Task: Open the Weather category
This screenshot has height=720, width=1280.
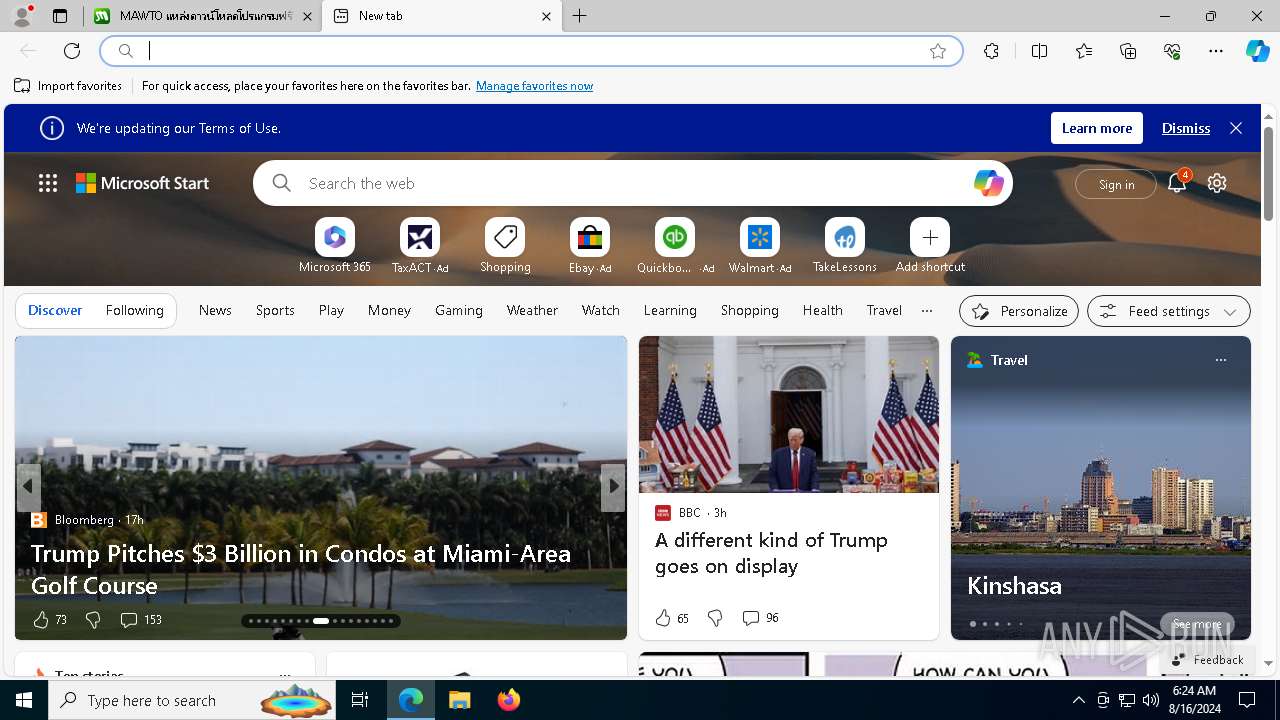Action: 532,310
